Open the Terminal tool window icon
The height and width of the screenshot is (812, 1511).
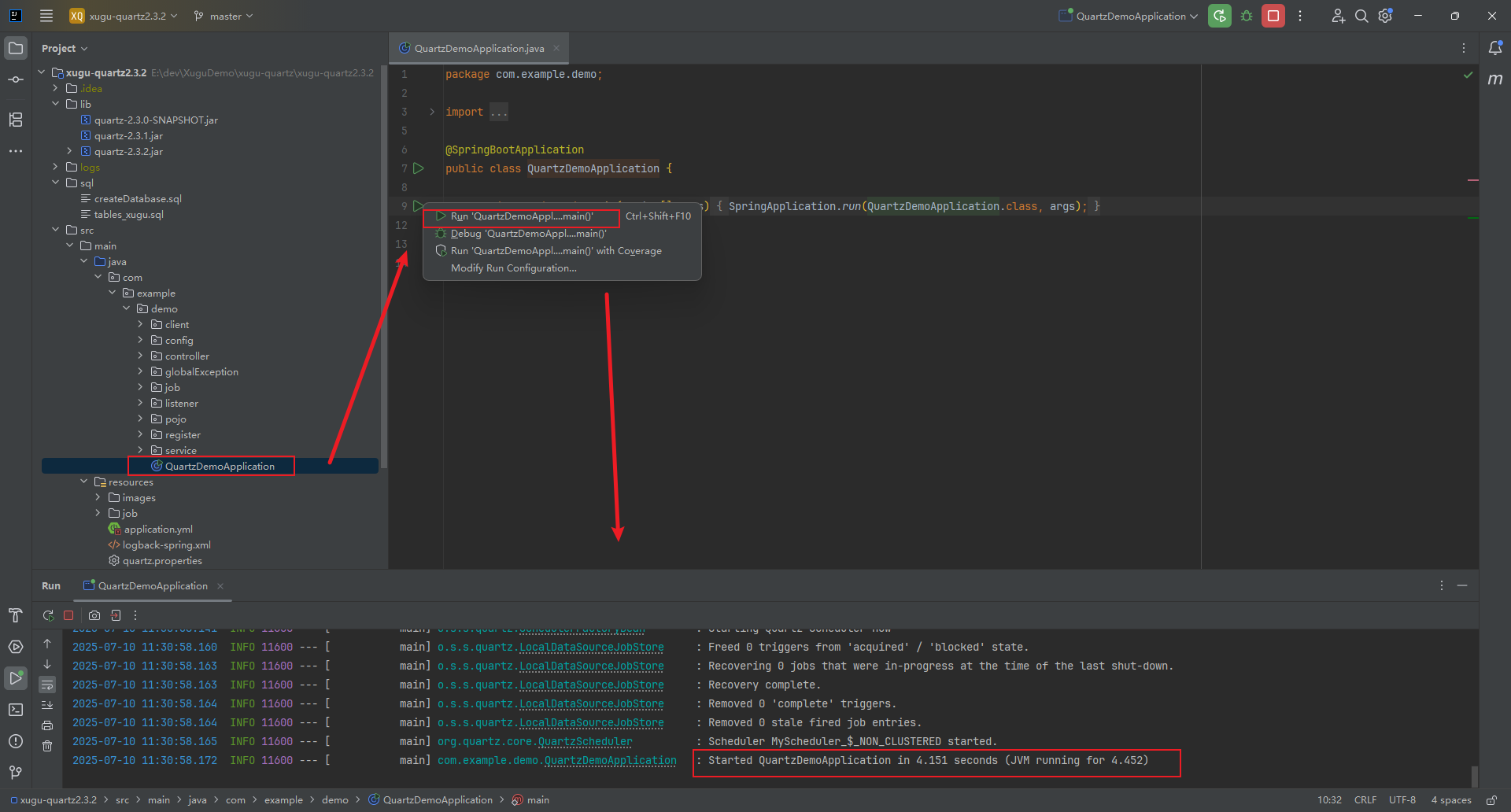click(15, 710)
